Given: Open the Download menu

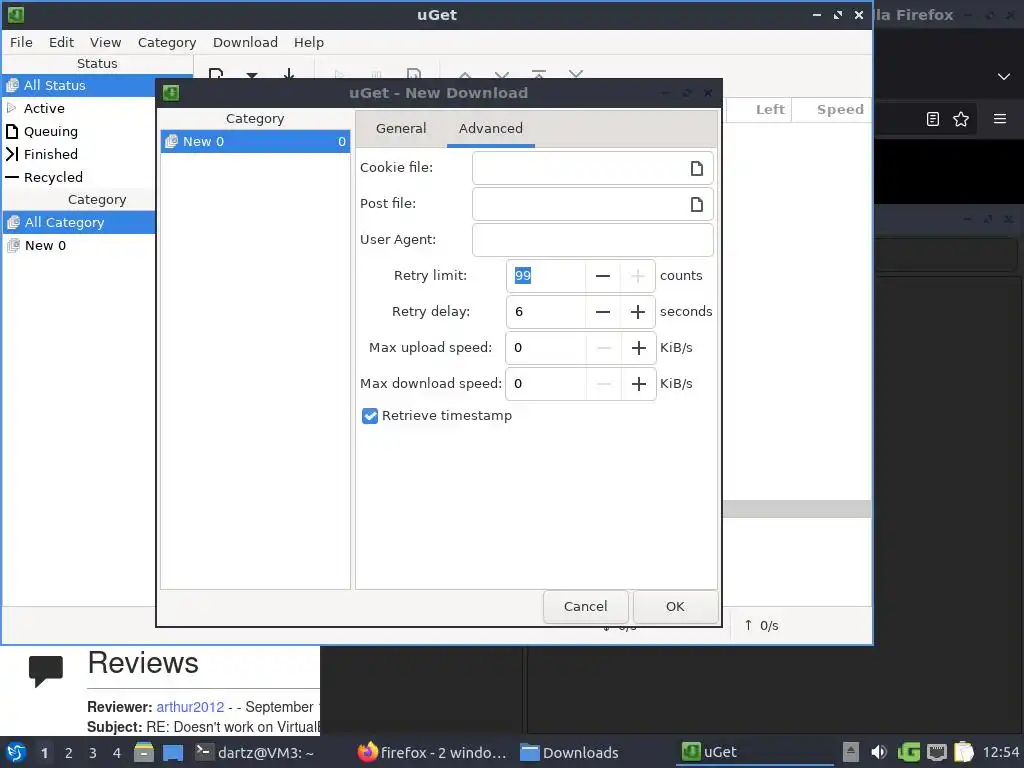Looking at the screenshot, I should (x=245, y=42).
